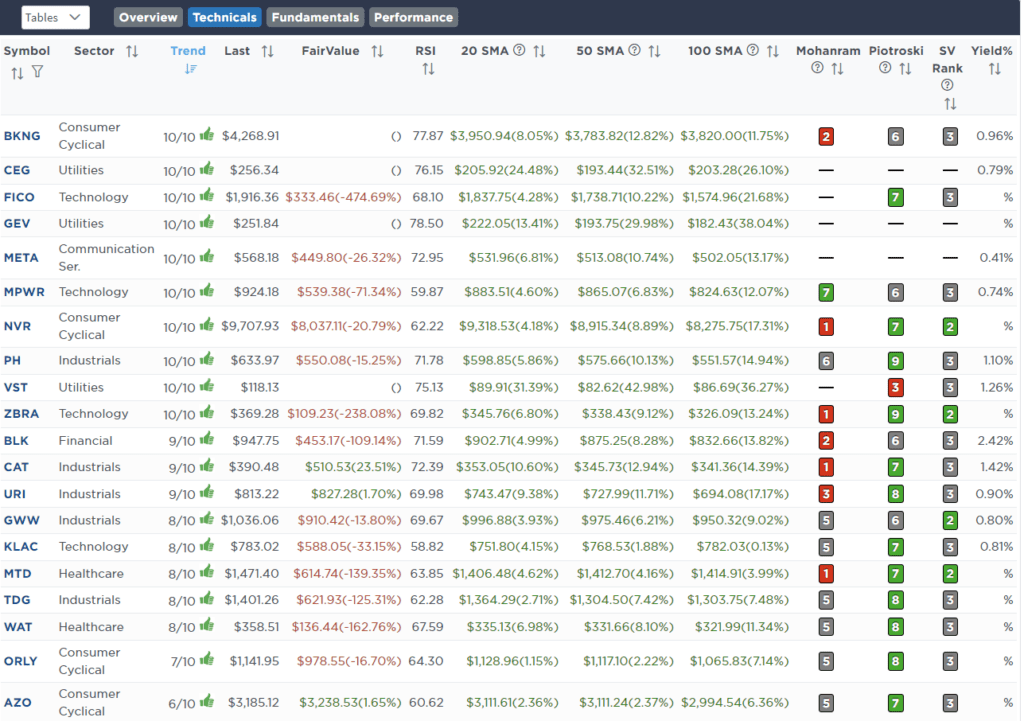The width and height of the screenshot is (1024, 721).
Task: Open the Fundamentals tab
Action: tap(315, 18)
